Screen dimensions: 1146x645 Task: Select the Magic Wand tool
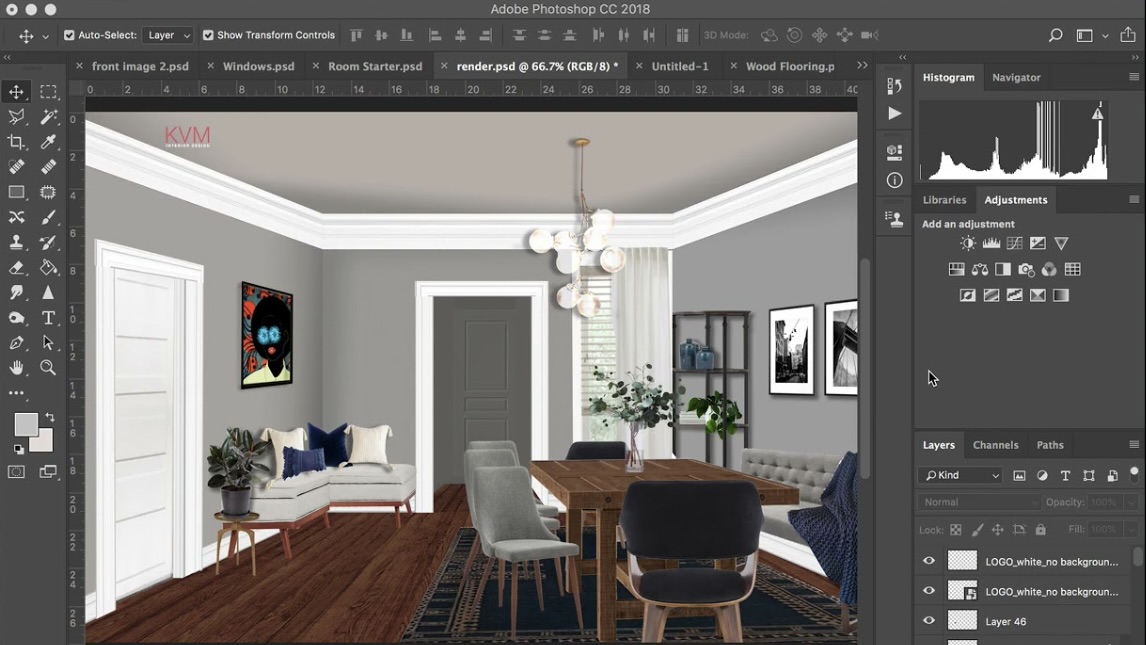click(x=48, y=117)
